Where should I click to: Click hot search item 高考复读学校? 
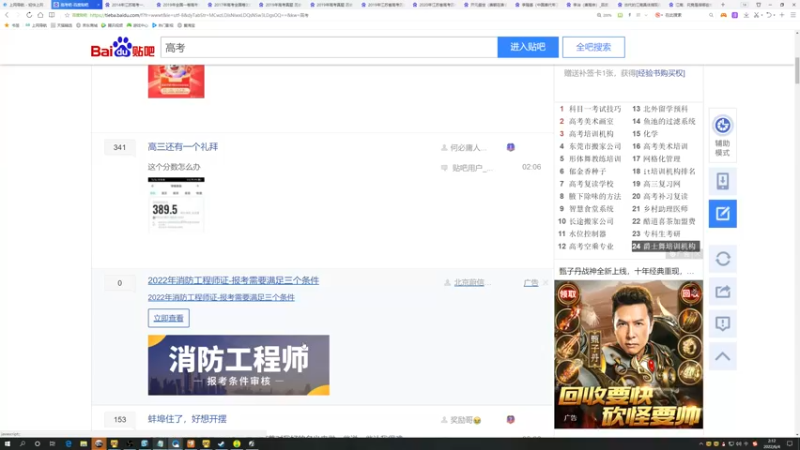pos(591,184)
